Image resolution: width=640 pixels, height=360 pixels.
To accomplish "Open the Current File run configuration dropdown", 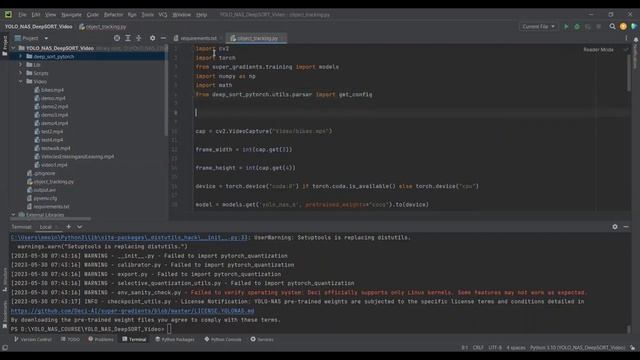I will pos(538,27).
